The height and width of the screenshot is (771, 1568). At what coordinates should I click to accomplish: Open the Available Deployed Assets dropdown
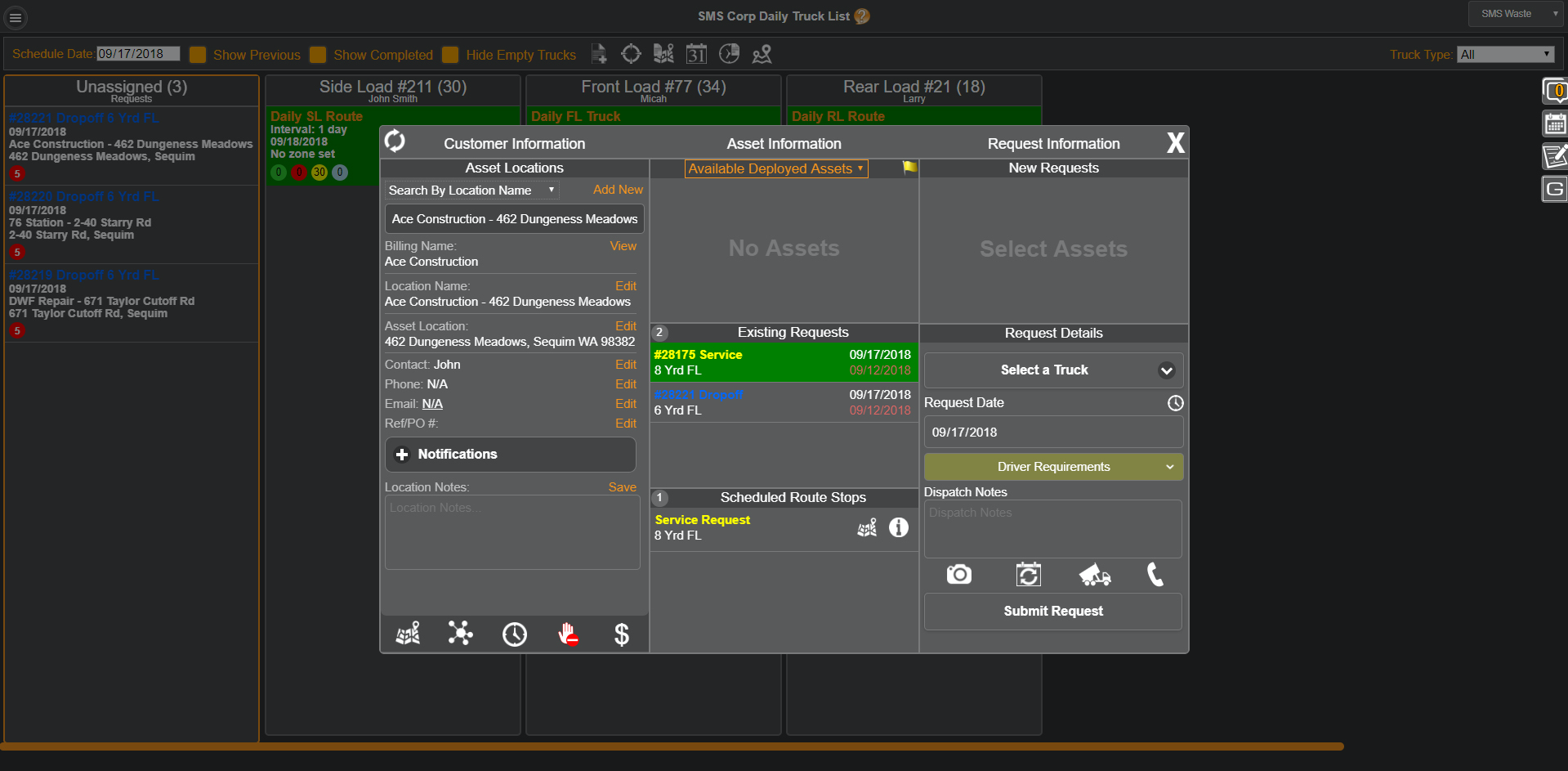pyautogui.click(x=775, y=168)
